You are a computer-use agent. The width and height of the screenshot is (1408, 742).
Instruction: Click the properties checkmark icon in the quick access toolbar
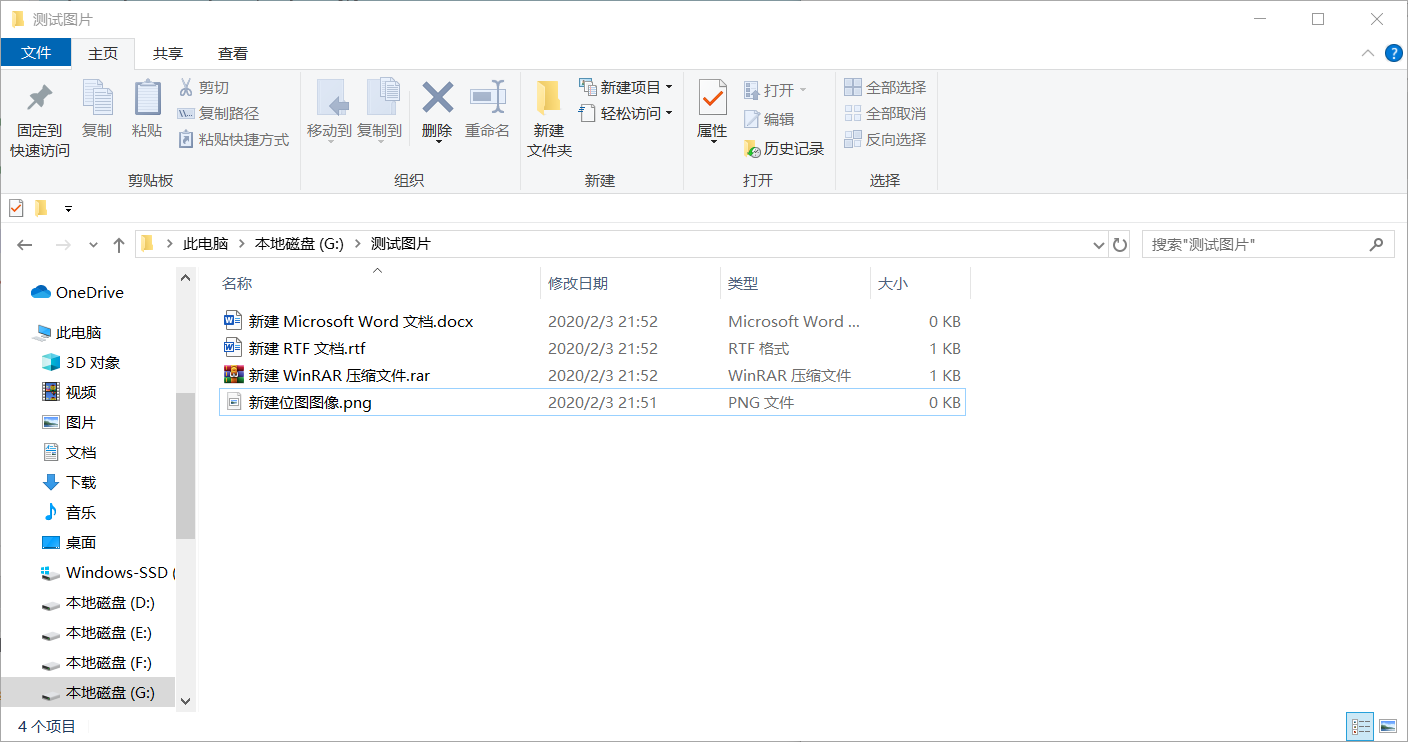[x=16, y=208]
